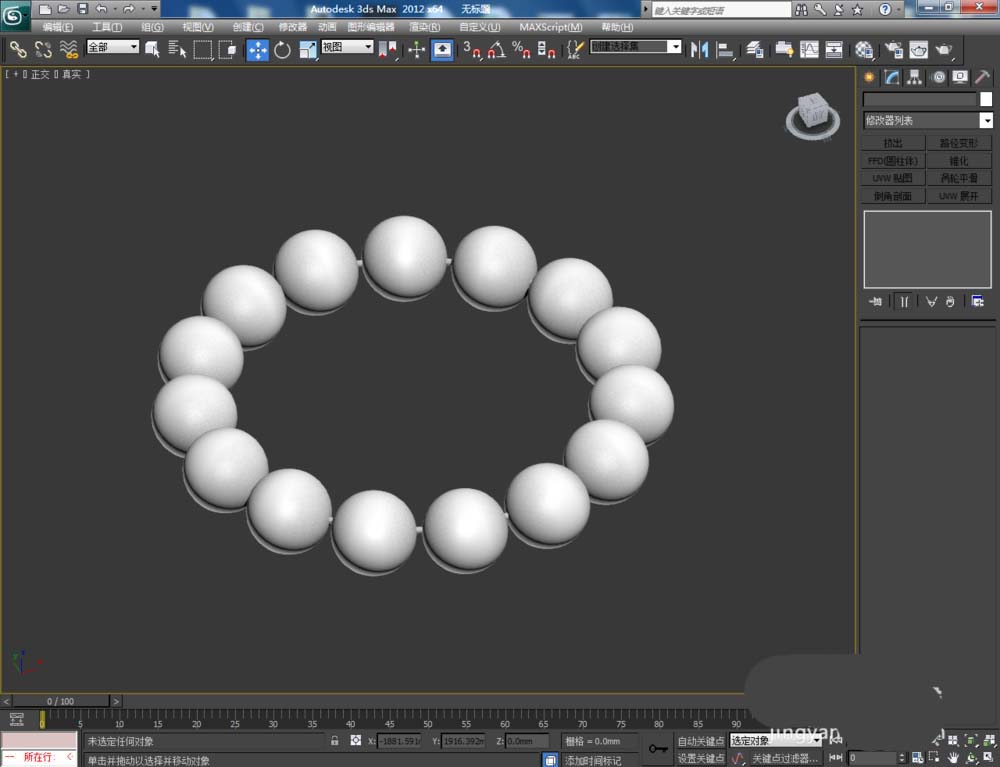Activate the Rotate tool
1000x767 pixels.
tap(282, 49)
